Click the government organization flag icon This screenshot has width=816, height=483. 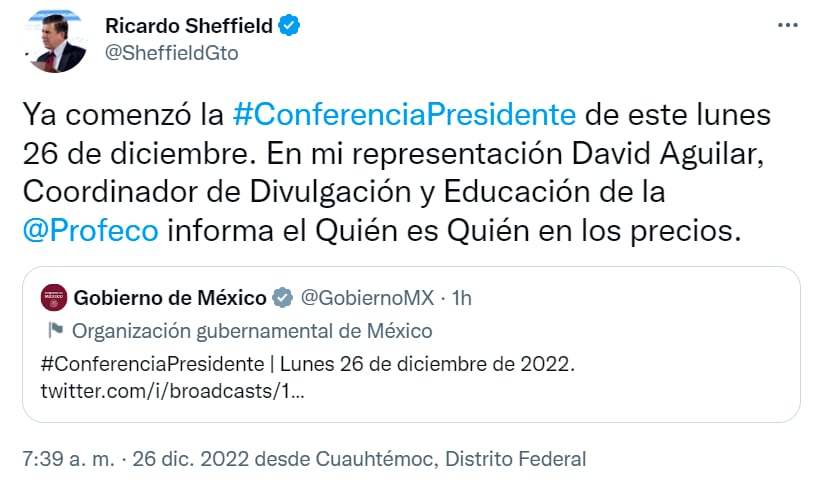click(x=55, y=331)
